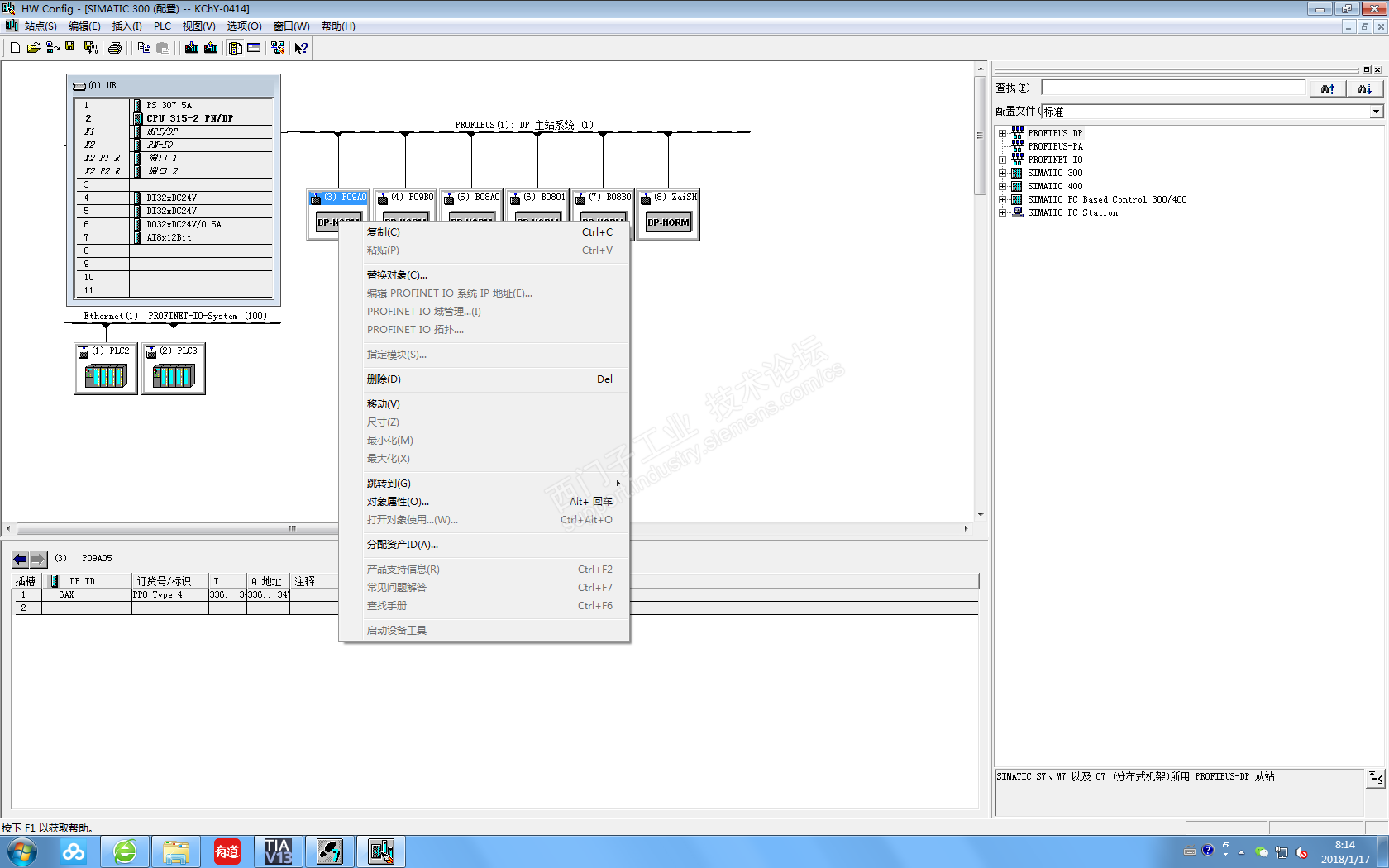Open the 站点(S) menu

coord(41,26)
